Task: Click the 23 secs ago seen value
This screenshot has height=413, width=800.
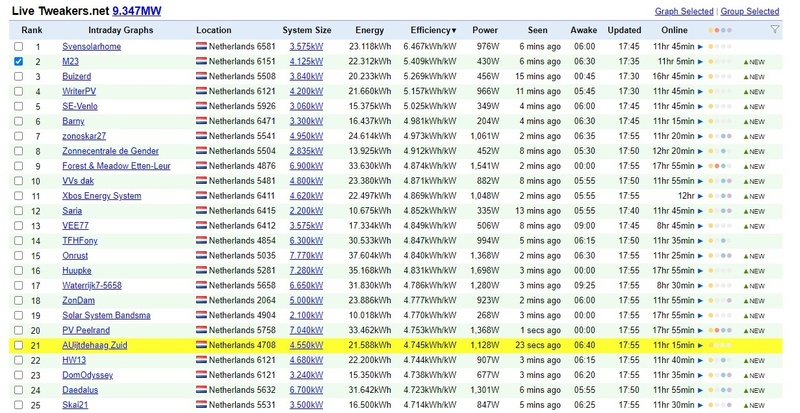Action: (538, 345)
